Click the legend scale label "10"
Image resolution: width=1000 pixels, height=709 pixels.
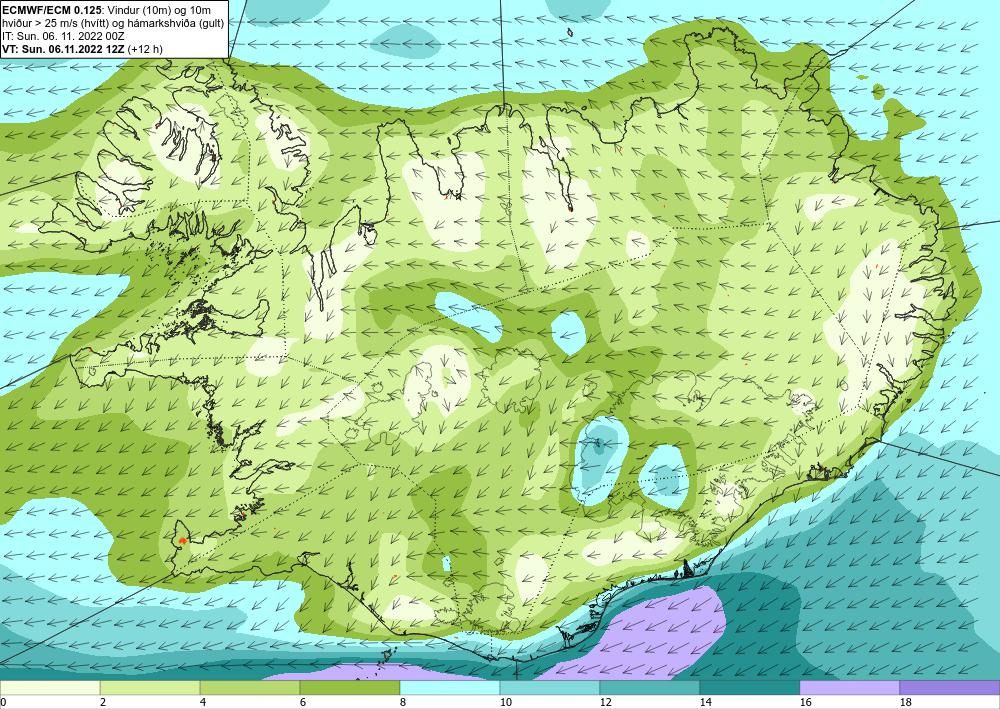(506, 703)
